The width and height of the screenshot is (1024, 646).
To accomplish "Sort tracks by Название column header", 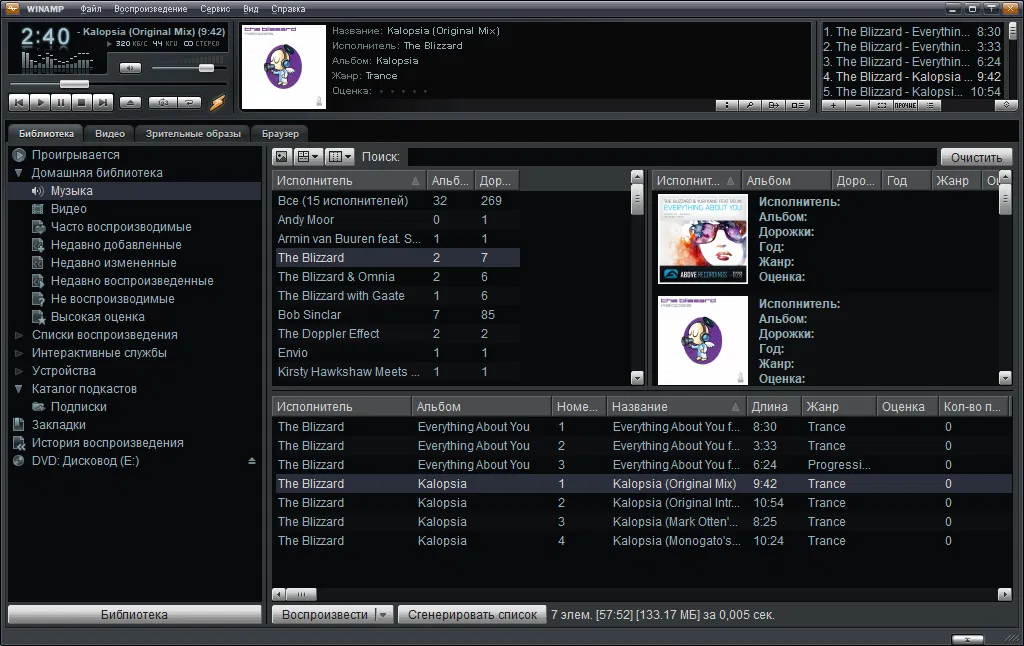I will click(676, 407).
